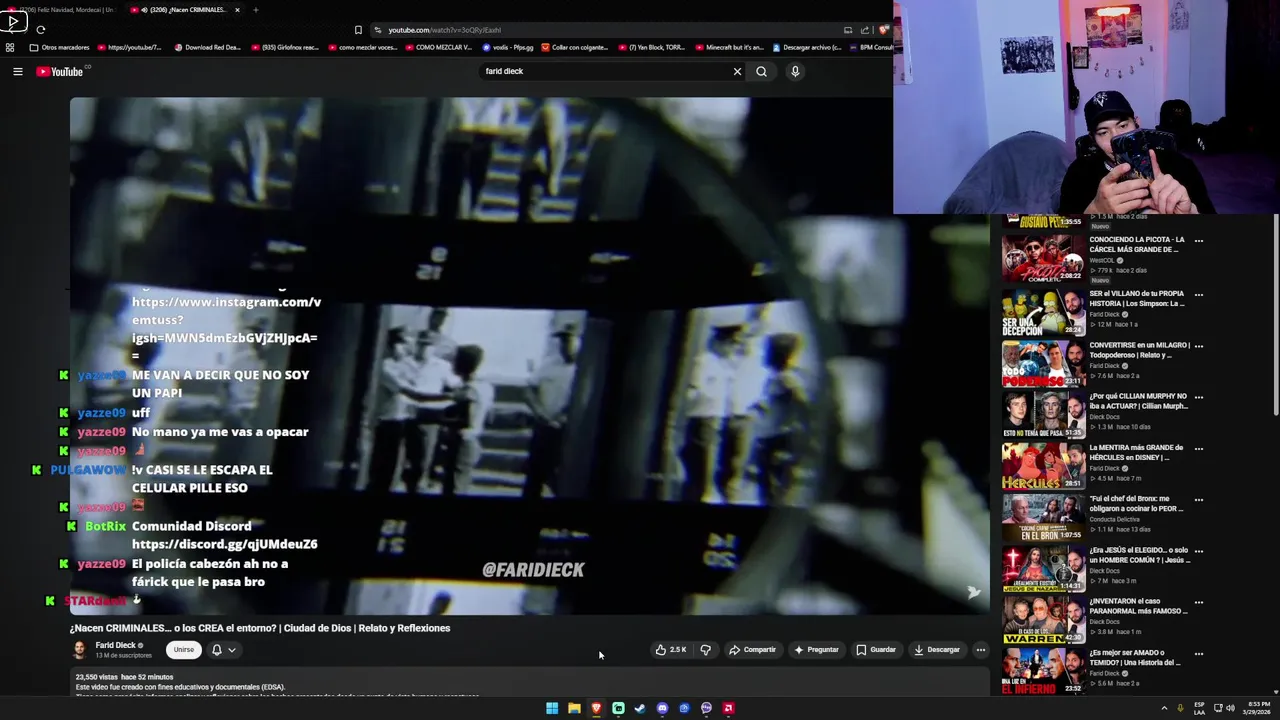
Task: Open options menu for 'SER el VILLANO' video
Action: tap(1198, 295)
